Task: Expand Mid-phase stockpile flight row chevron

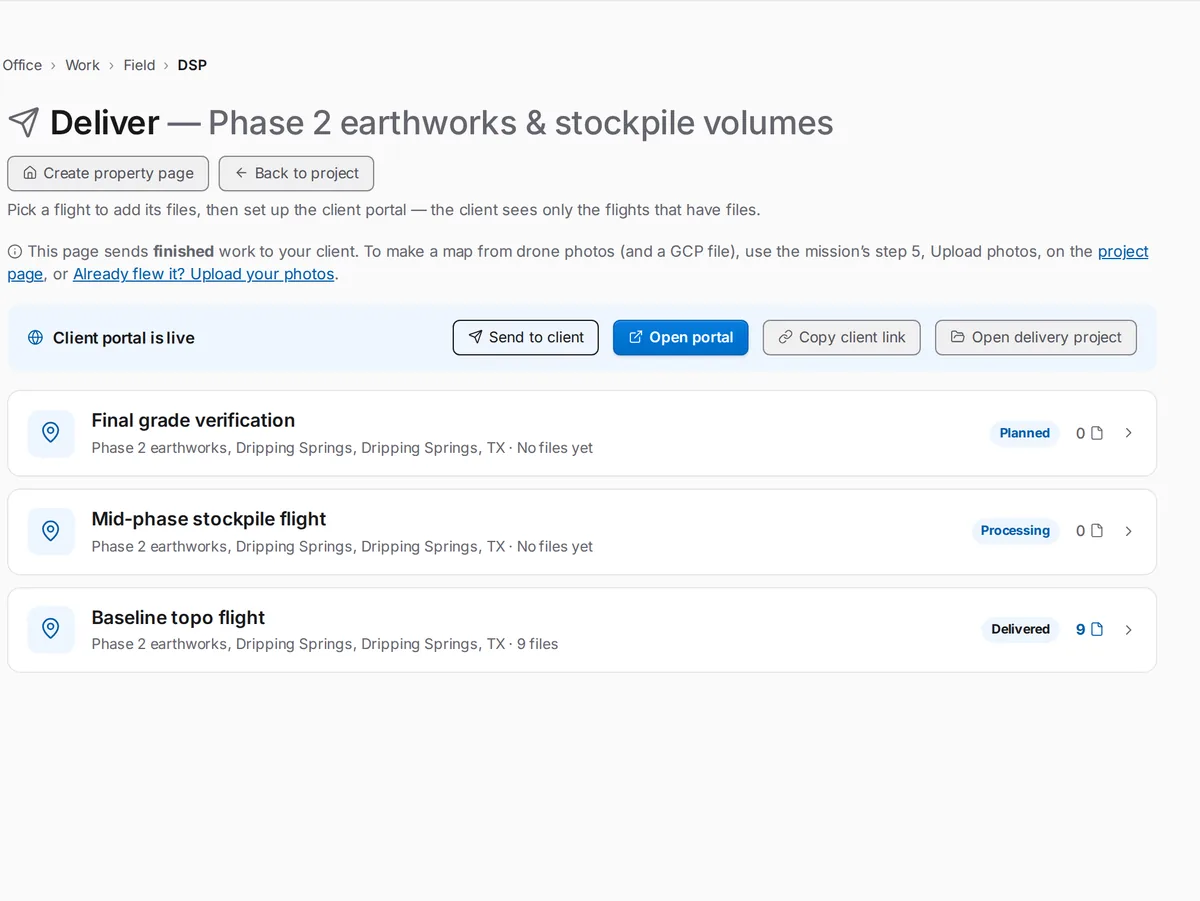Action: [x=1129, y=531]
